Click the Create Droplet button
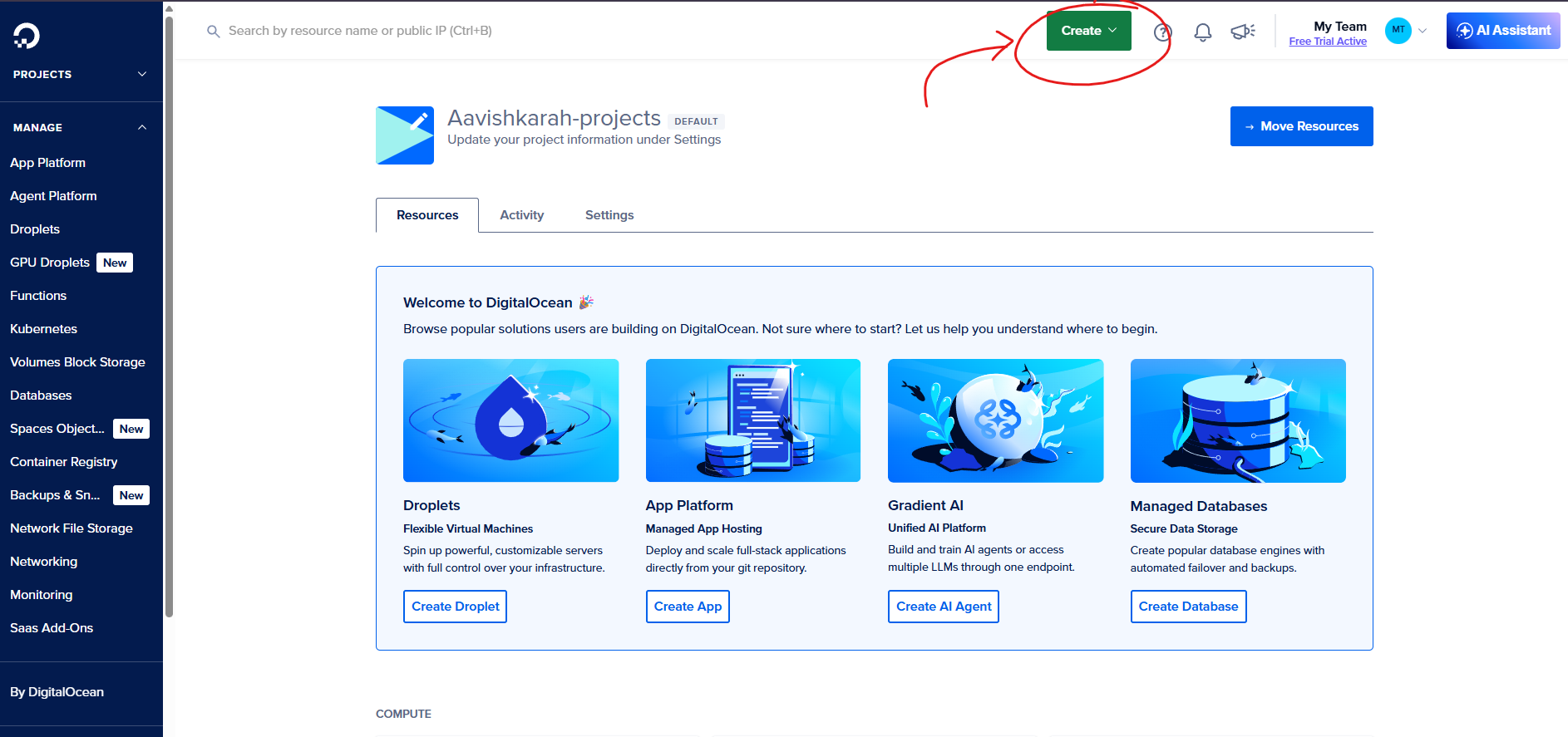 pyautogui.click(x=455, y=607)
